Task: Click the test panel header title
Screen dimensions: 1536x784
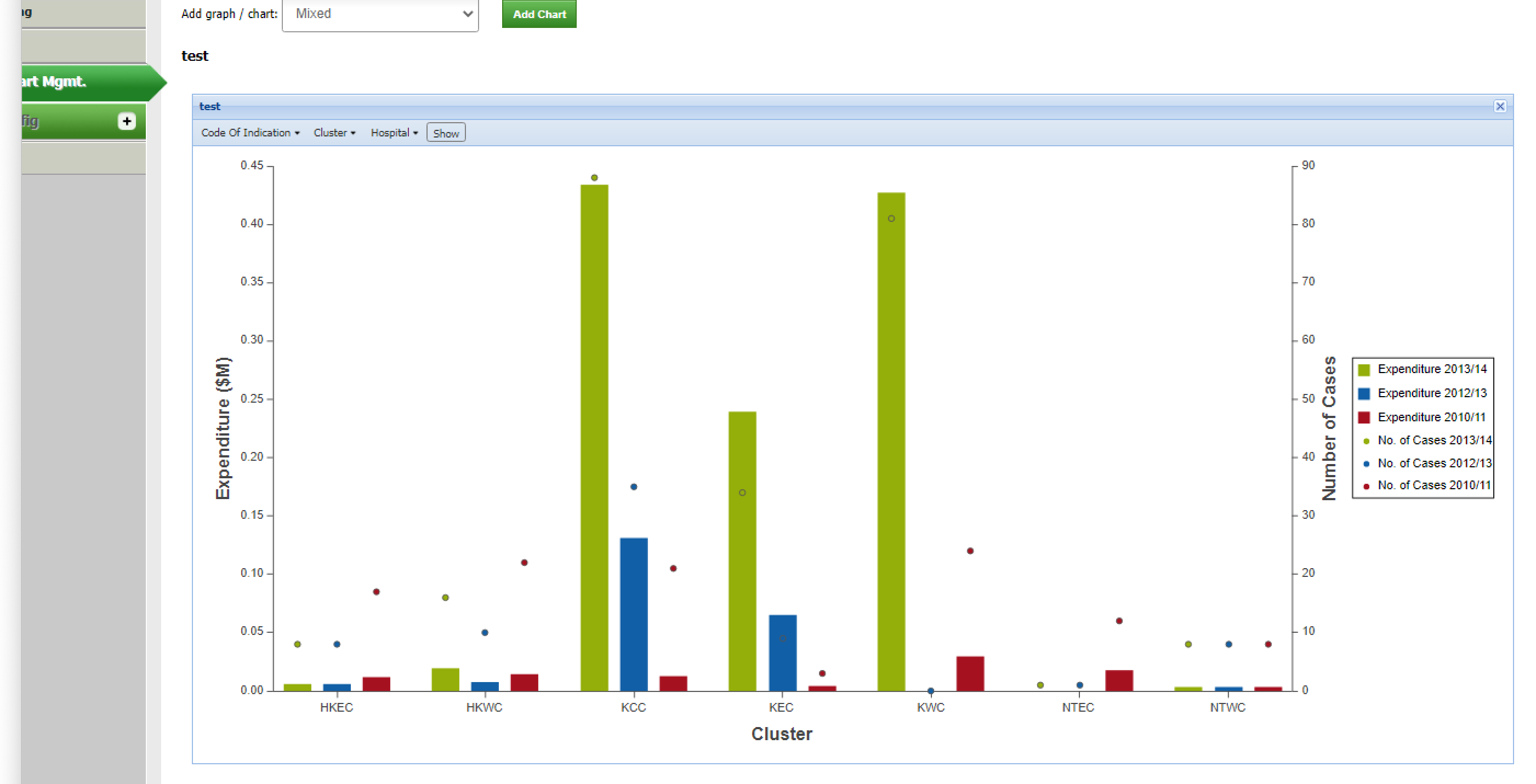Action: (x=209, y=107)
